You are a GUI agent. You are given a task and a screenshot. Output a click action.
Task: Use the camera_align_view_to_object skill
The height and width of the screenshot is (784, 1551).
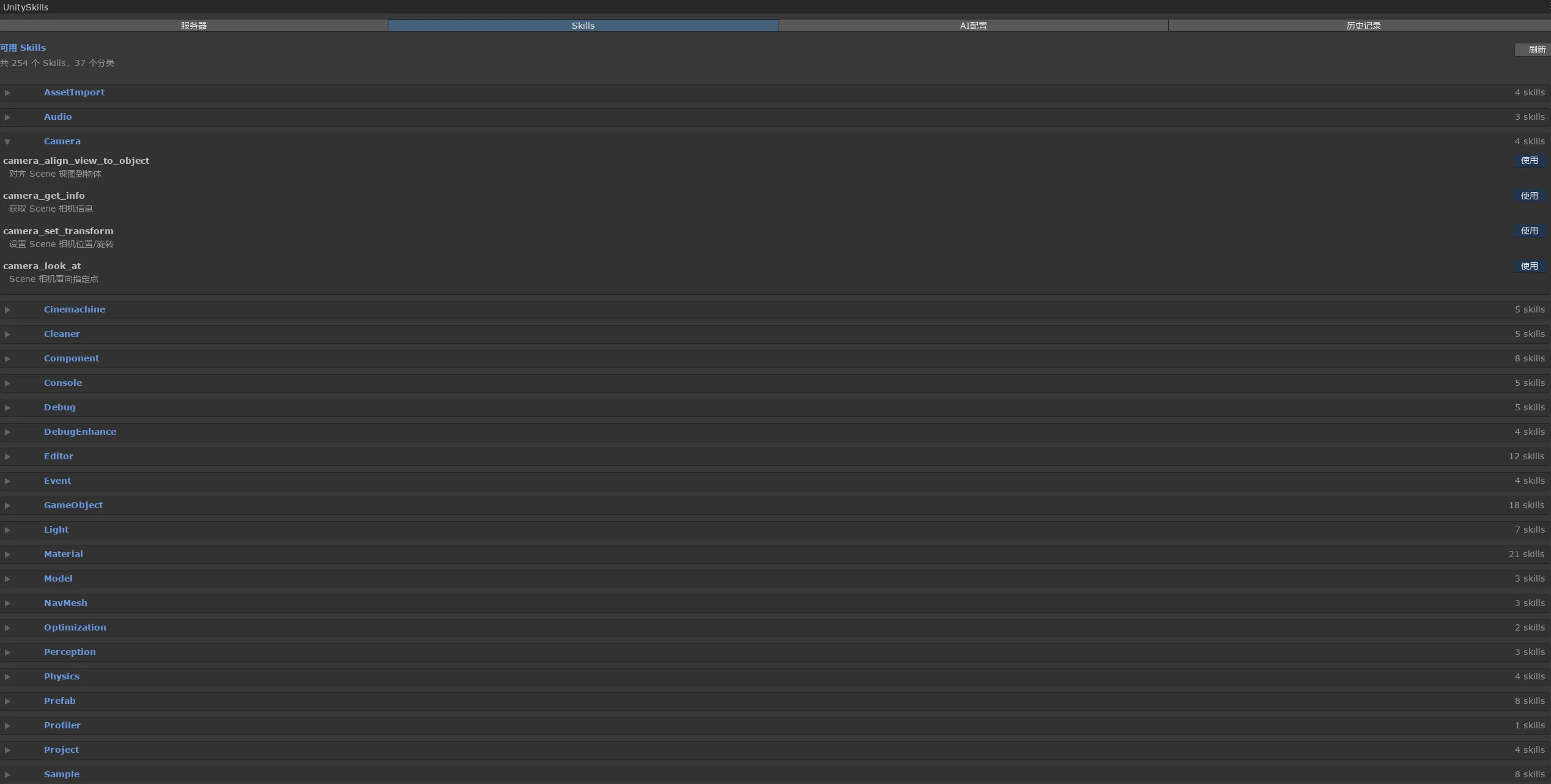1529,160
